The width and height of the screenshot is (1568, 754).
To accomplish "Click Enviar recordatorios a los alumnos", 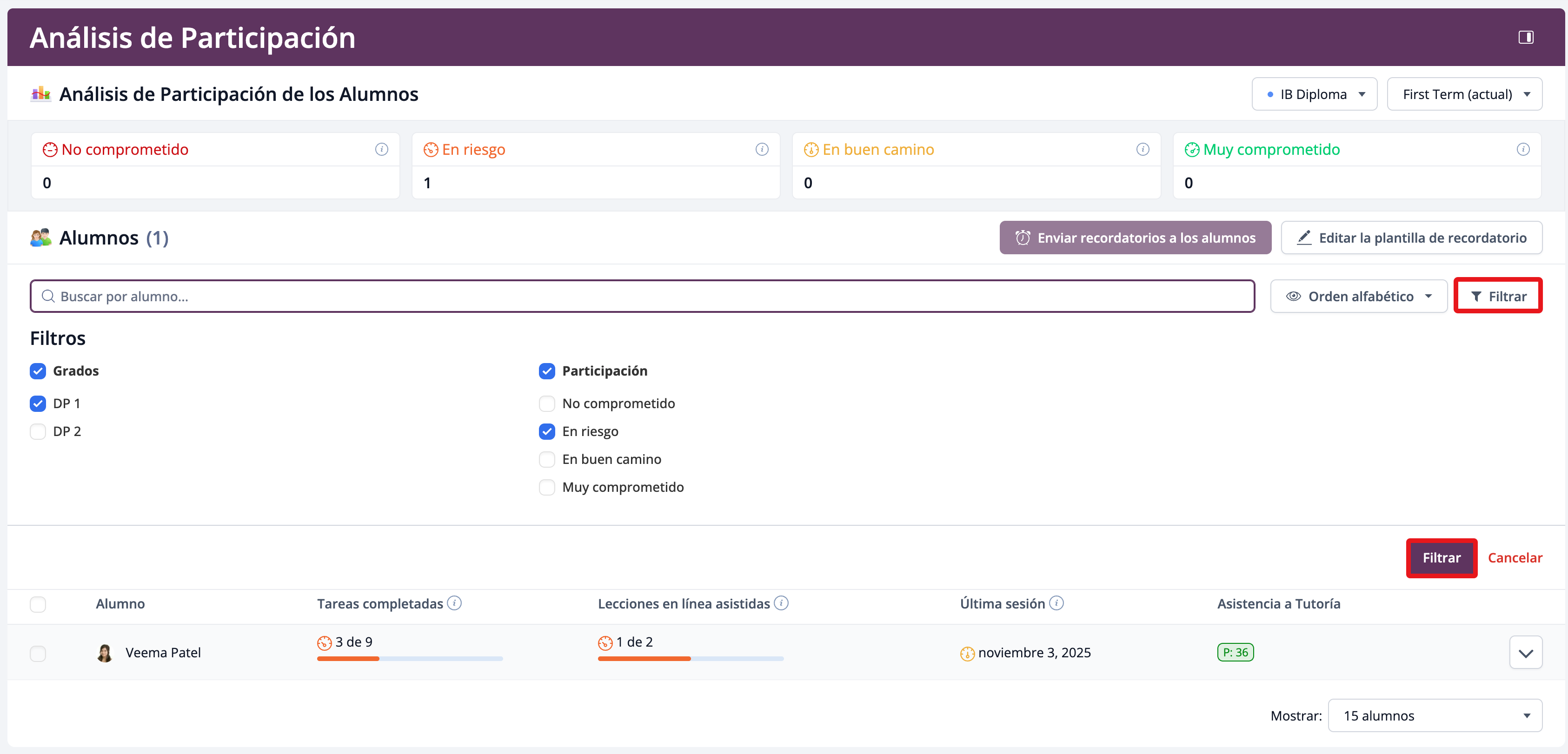I will (1135, 238).
